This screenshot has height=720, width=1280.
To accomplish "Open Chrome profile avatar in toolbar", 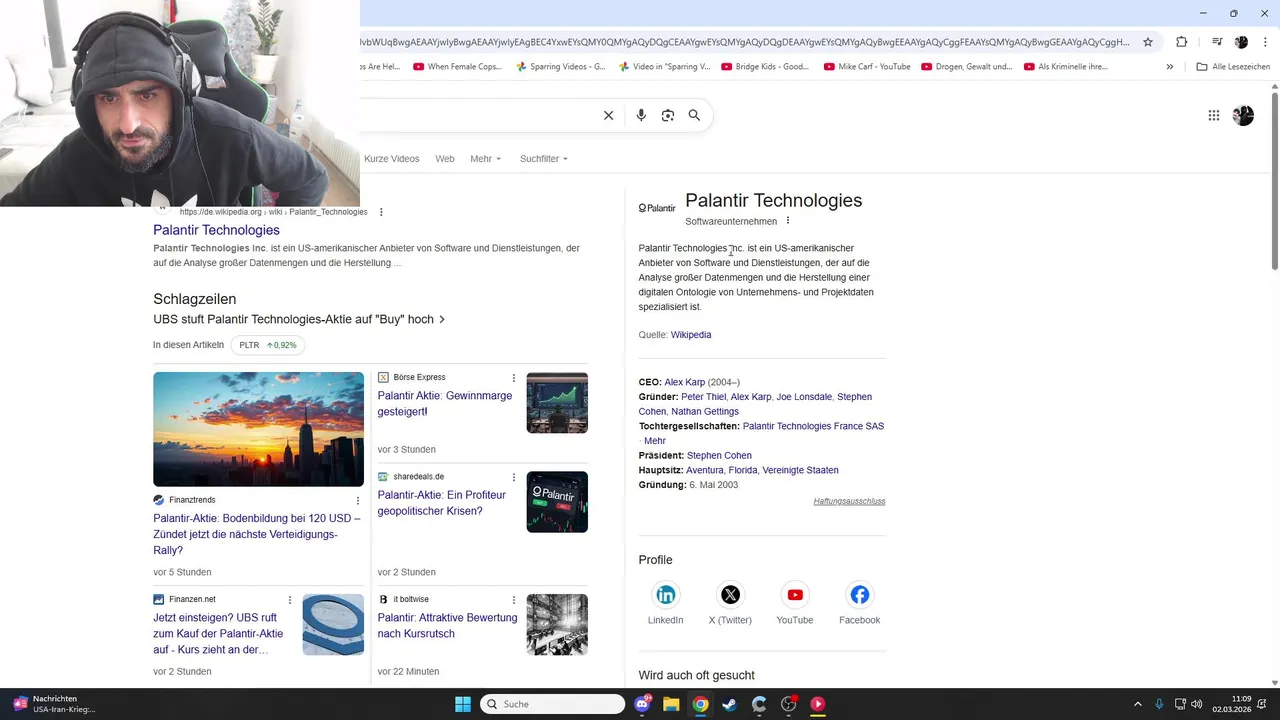I will tap(1241, 42).
